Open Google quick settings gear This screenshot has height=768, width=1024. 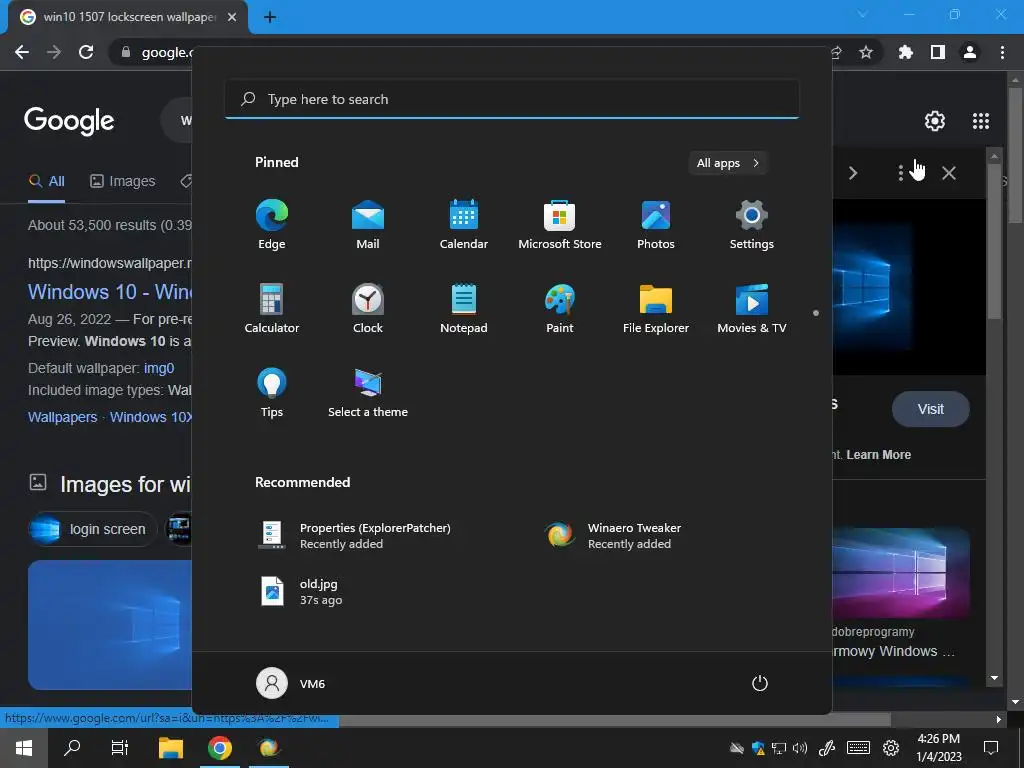pos(935,121)
